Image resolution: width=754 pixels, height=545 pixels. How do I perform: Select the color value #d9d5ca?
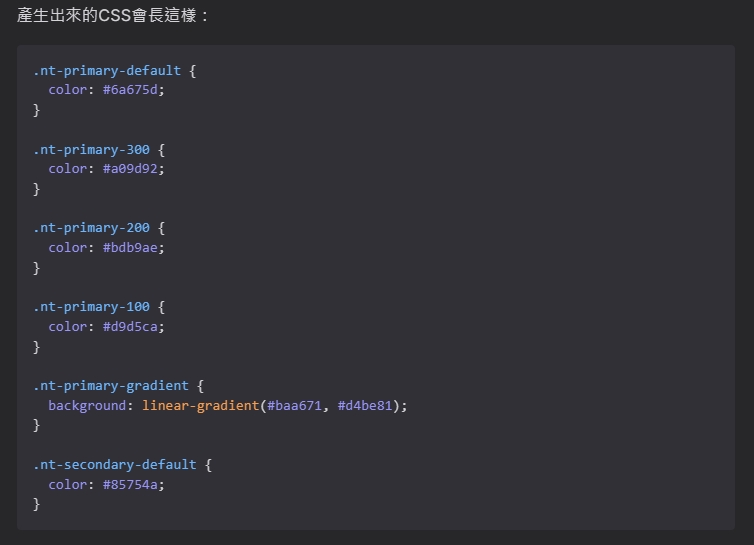click(130, 327)
